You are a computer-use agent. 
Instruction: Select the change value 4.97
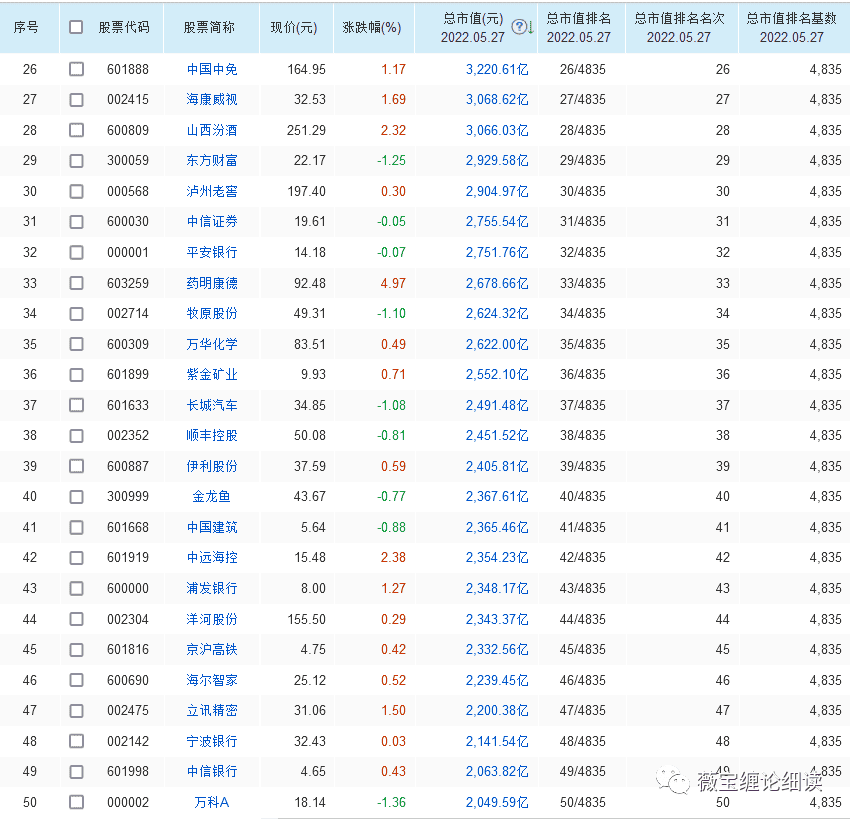(393, 283)
